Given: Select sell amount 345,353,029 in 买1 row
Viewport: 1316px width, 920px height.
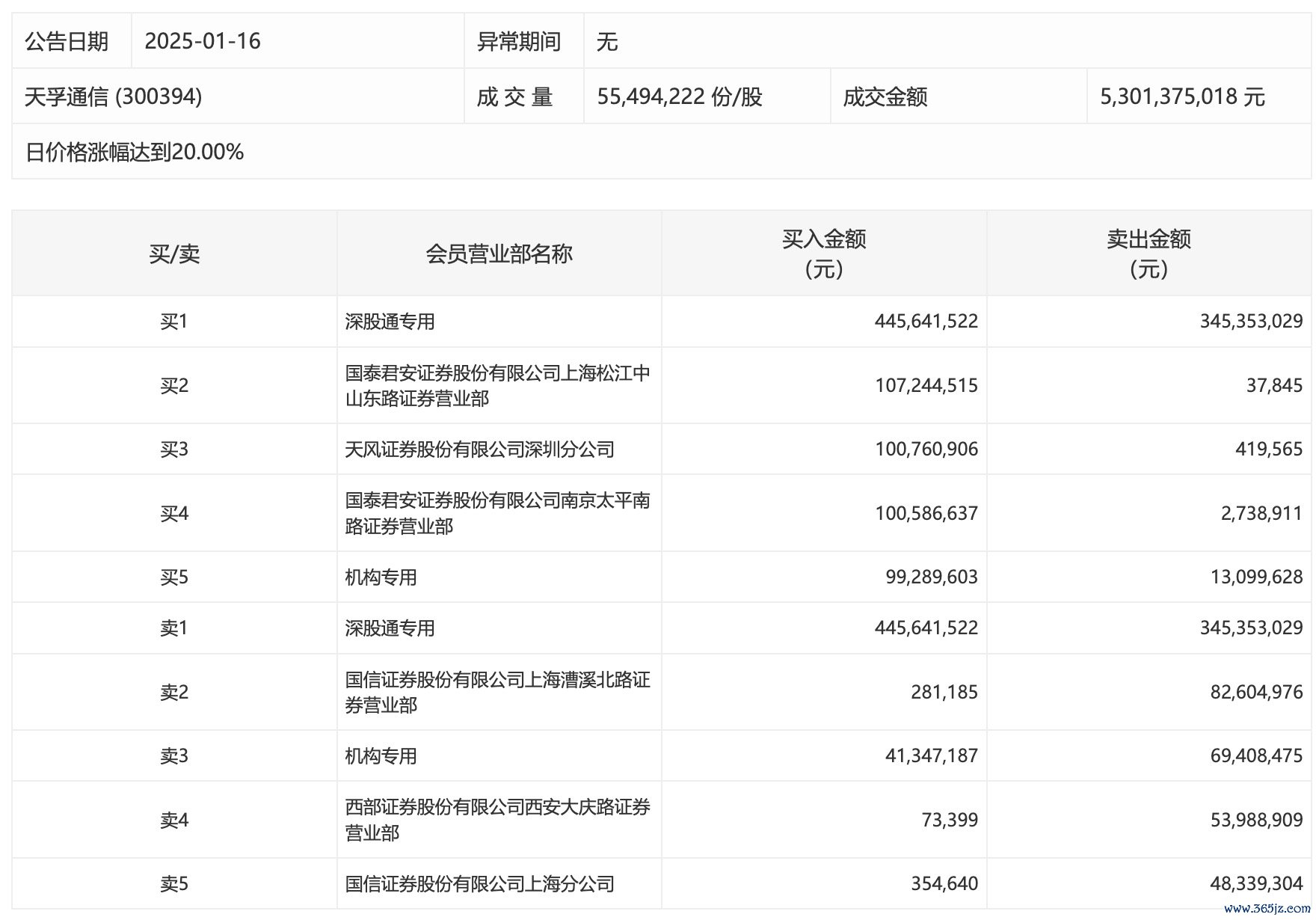Looking at the screenshot, I should coord(1252,322).
